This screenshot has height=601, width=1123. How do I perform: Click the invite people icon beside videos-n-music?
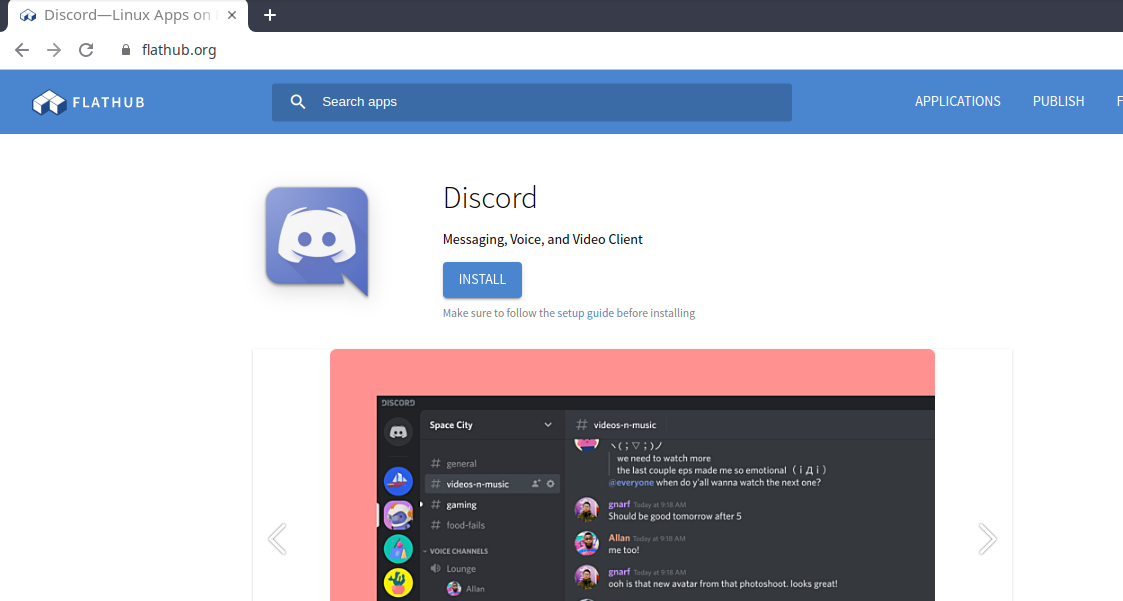coord(536,484)
